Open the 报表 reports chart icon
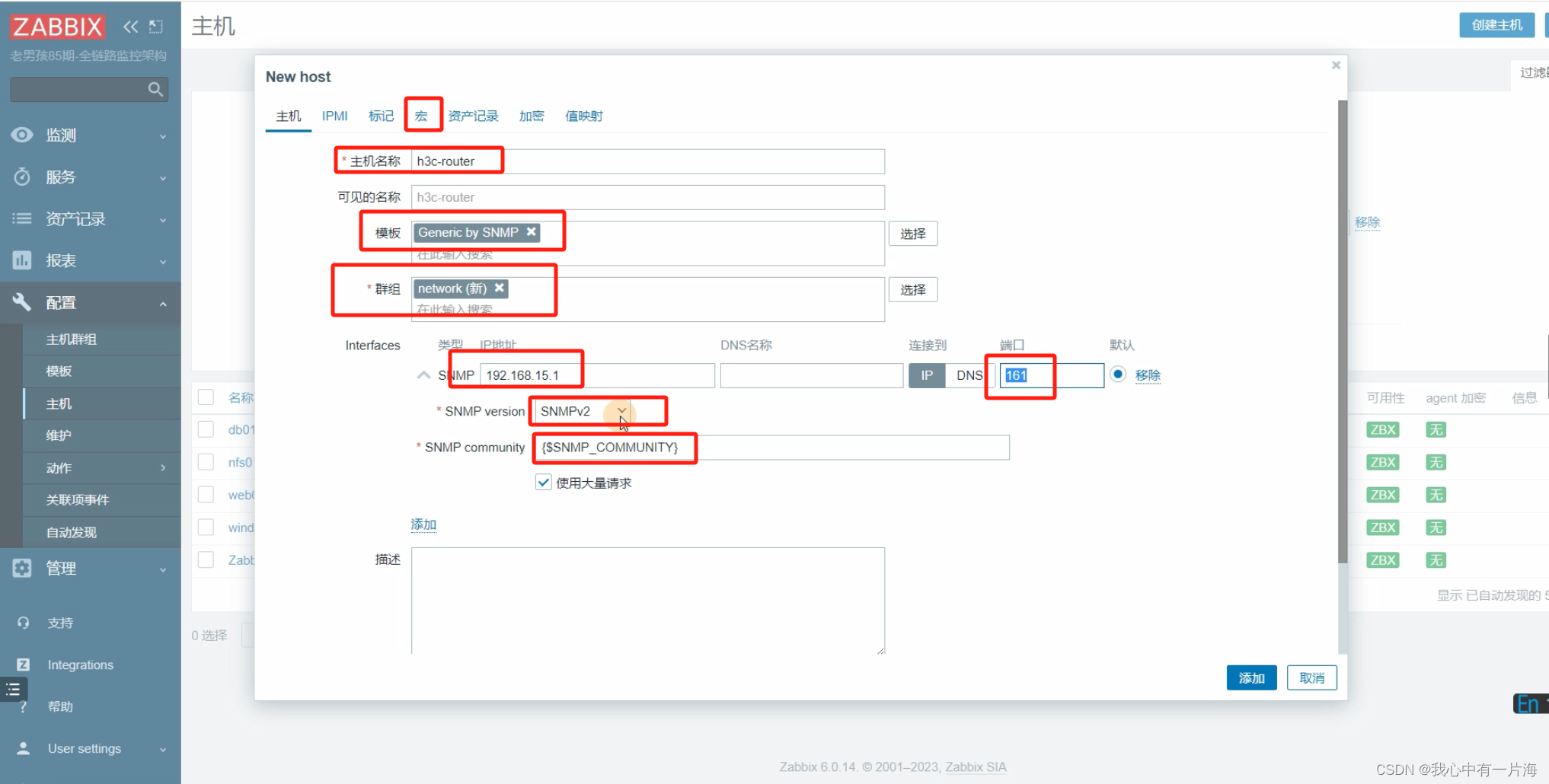 (x=22, y=260)
